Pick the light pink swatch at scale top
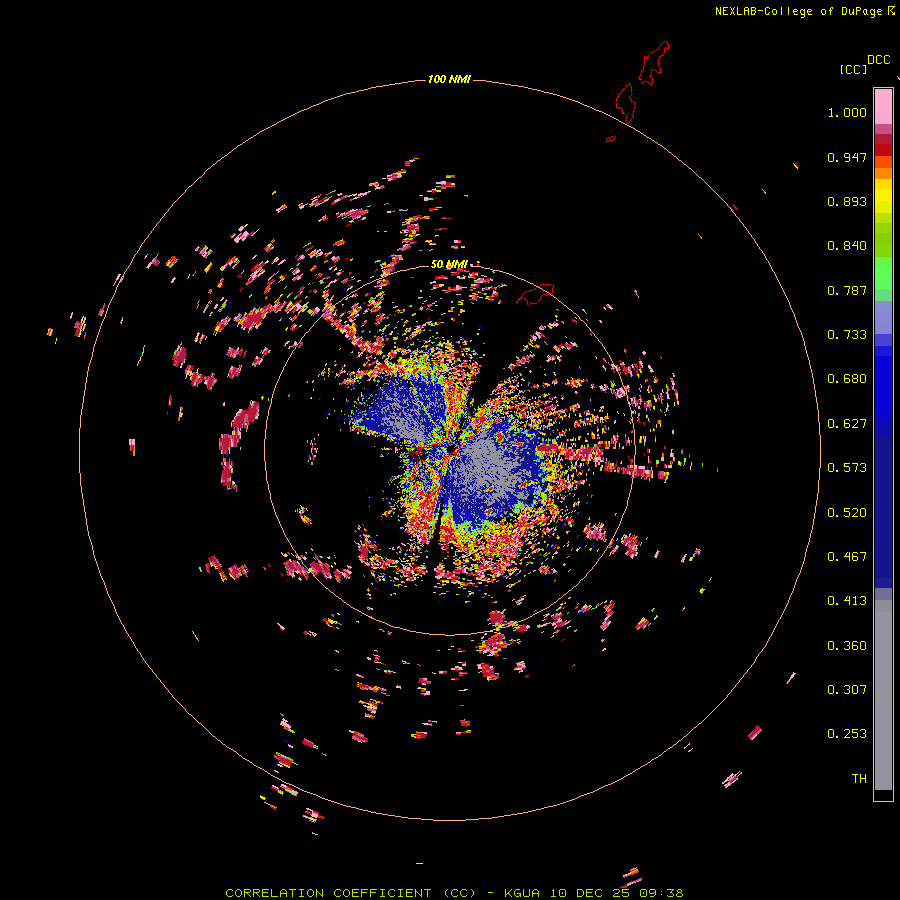Image resolution: width=900 pixels, height=900 pixels. click(x=883, y=106)
